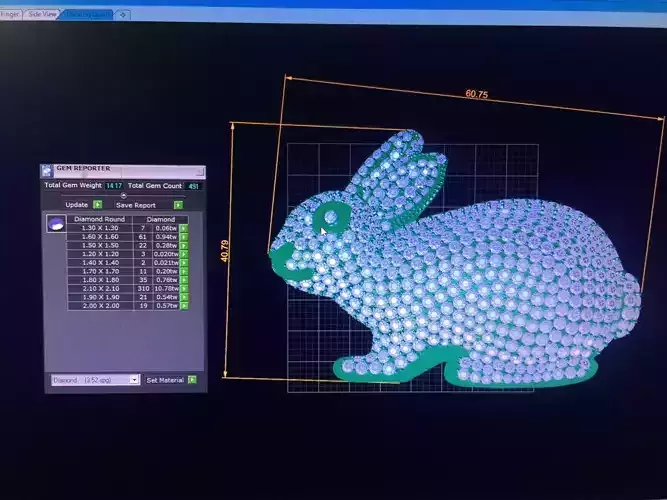This screenshot has height=500, width=667.
Task: Select the 1.70 X 1.70 size cell
Action: (100, 271)
